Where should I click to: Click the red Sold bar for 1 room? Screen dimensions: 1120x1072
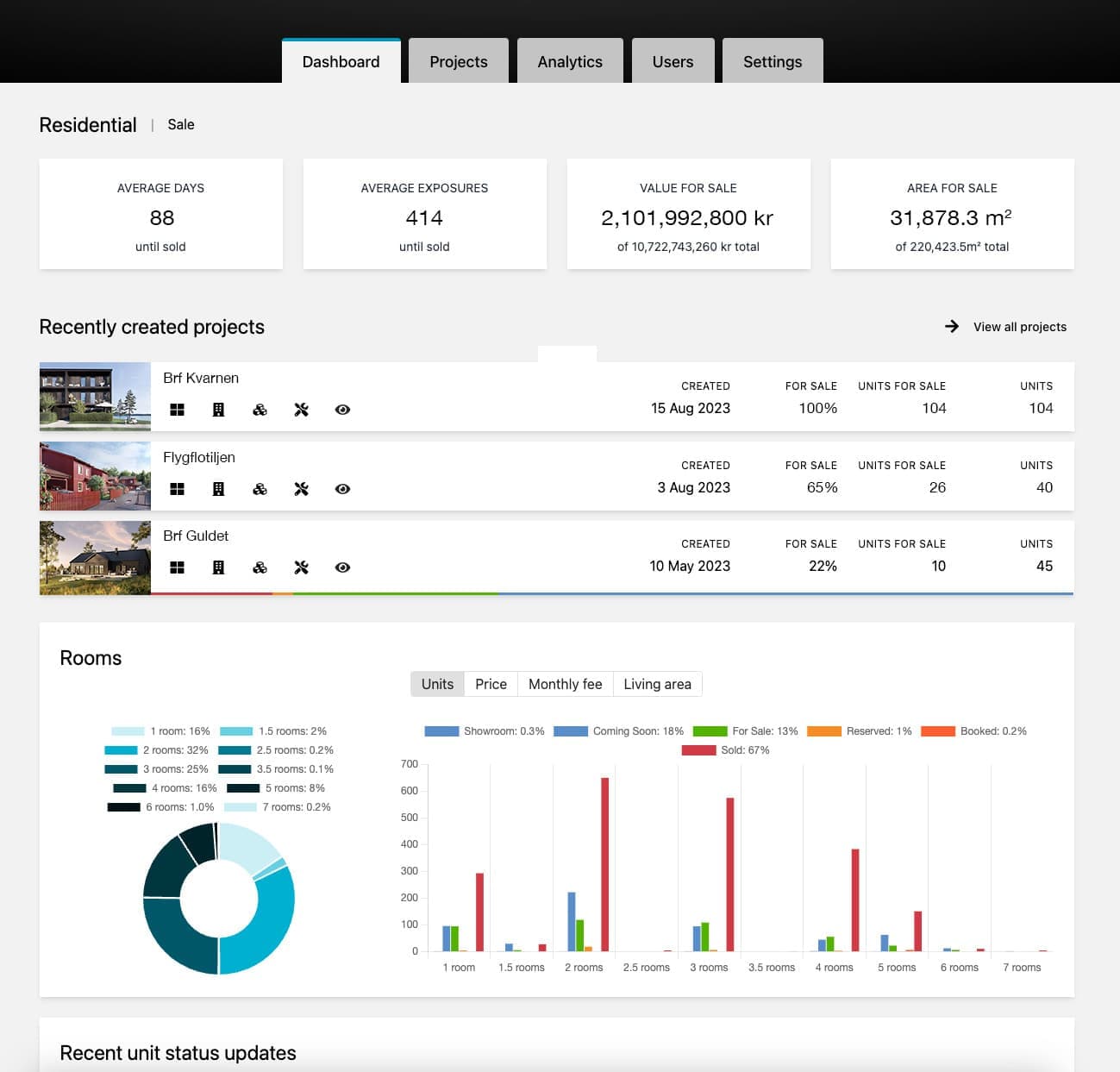click(x=479, y=912)
